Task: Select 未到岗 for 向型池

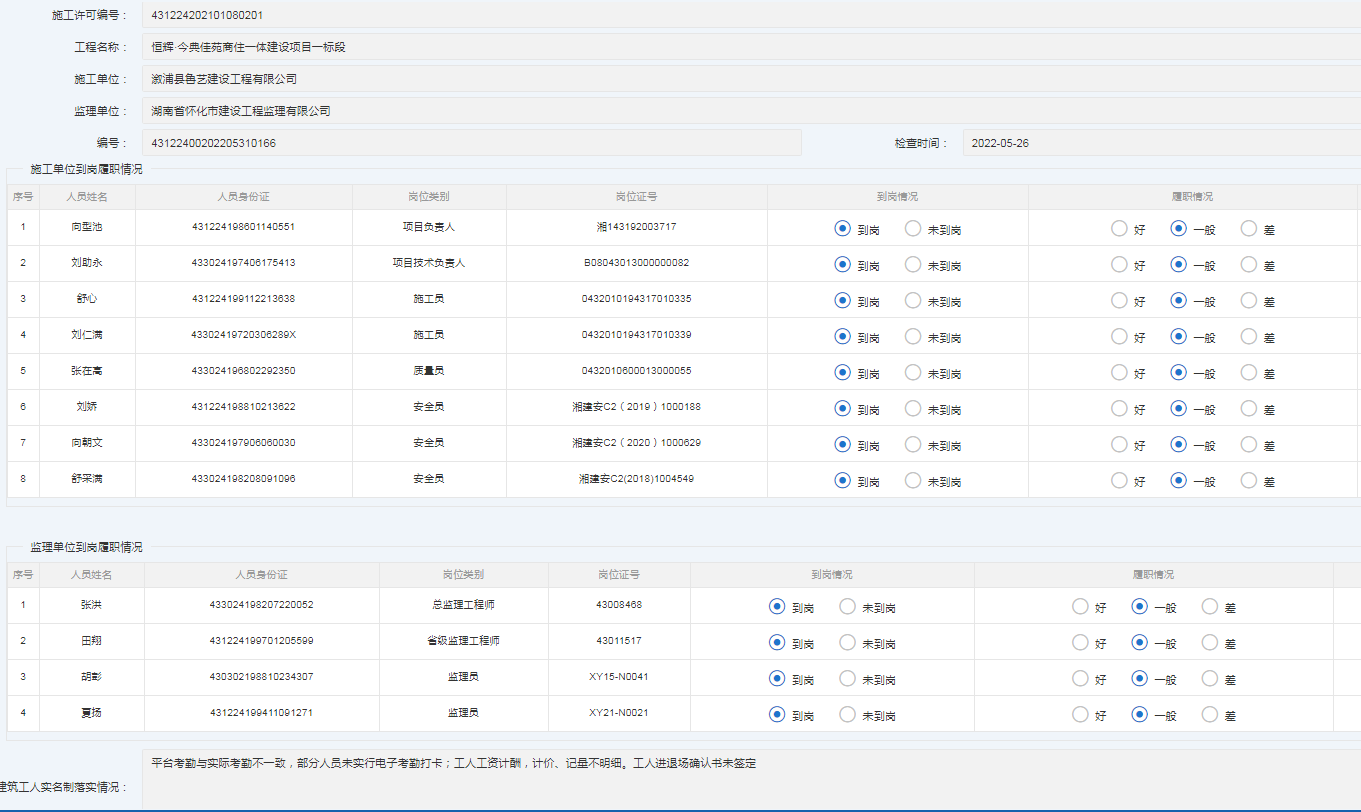Action: tap(913, 228)
